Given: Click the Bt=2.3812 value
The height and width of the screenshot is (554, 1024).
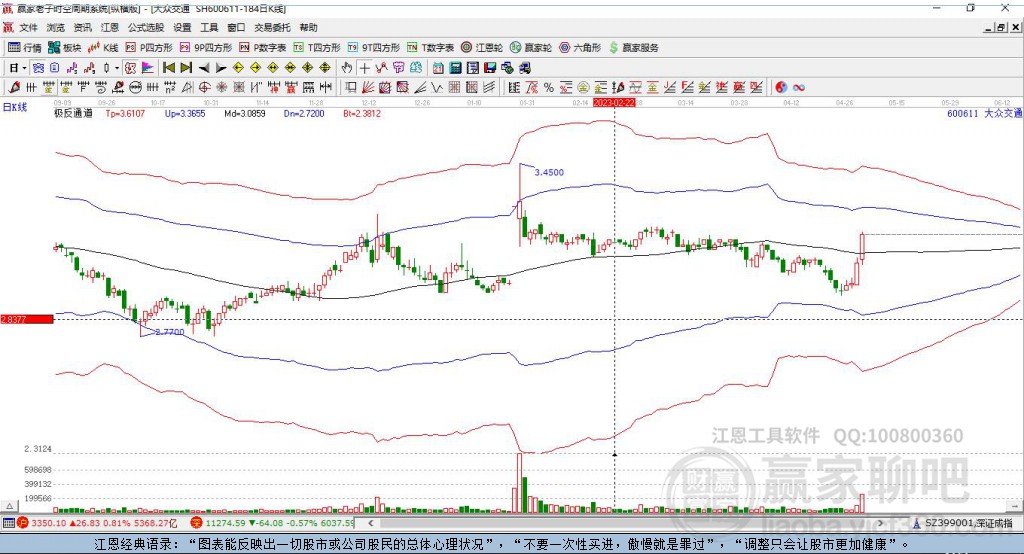Looking at the screenshot, I should (362, 113).
